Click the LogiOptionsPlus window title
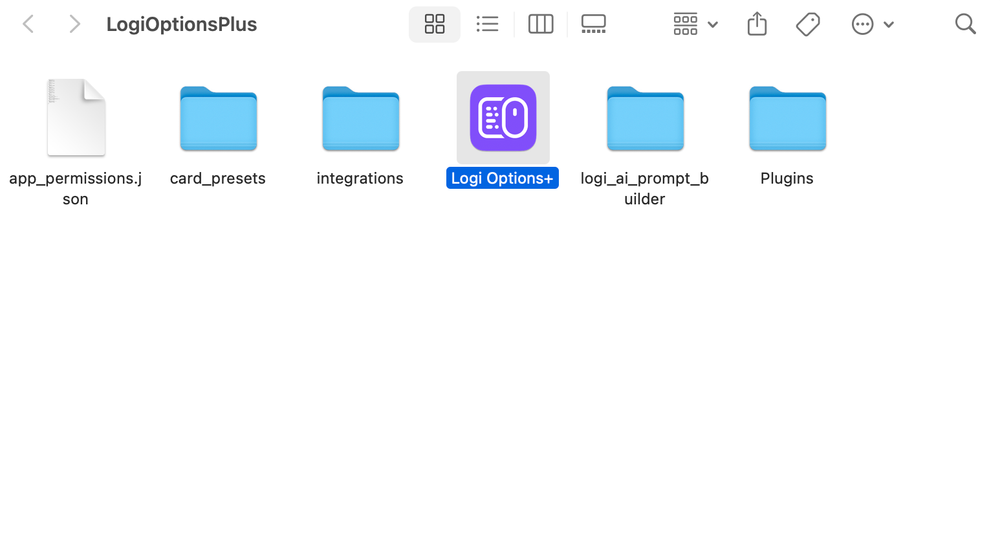 [182, 24]
